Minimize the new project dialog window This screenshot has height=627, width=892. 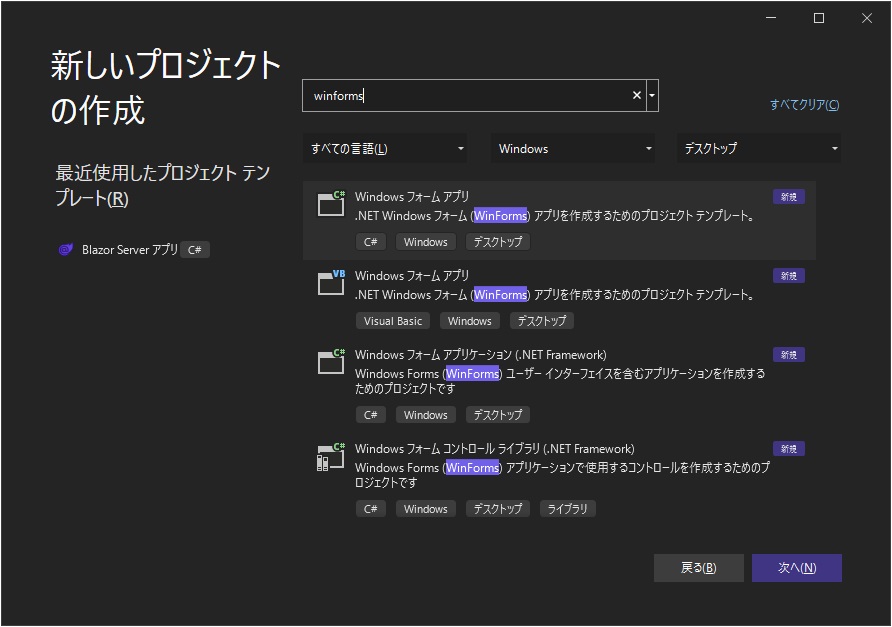click(x=771, y=18)
